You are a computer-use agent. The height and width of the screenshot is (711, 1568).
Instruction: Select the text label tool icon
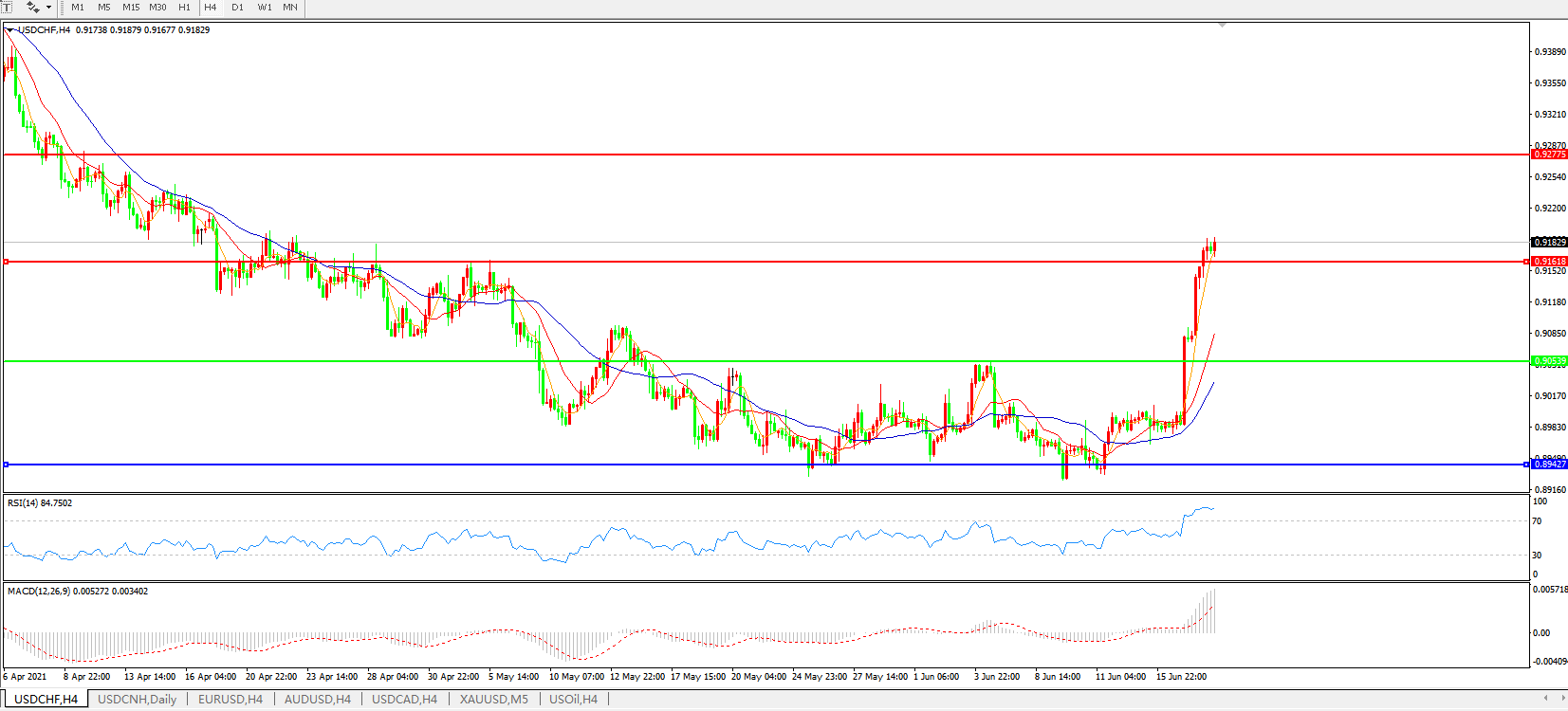click(x=6, y=7)
